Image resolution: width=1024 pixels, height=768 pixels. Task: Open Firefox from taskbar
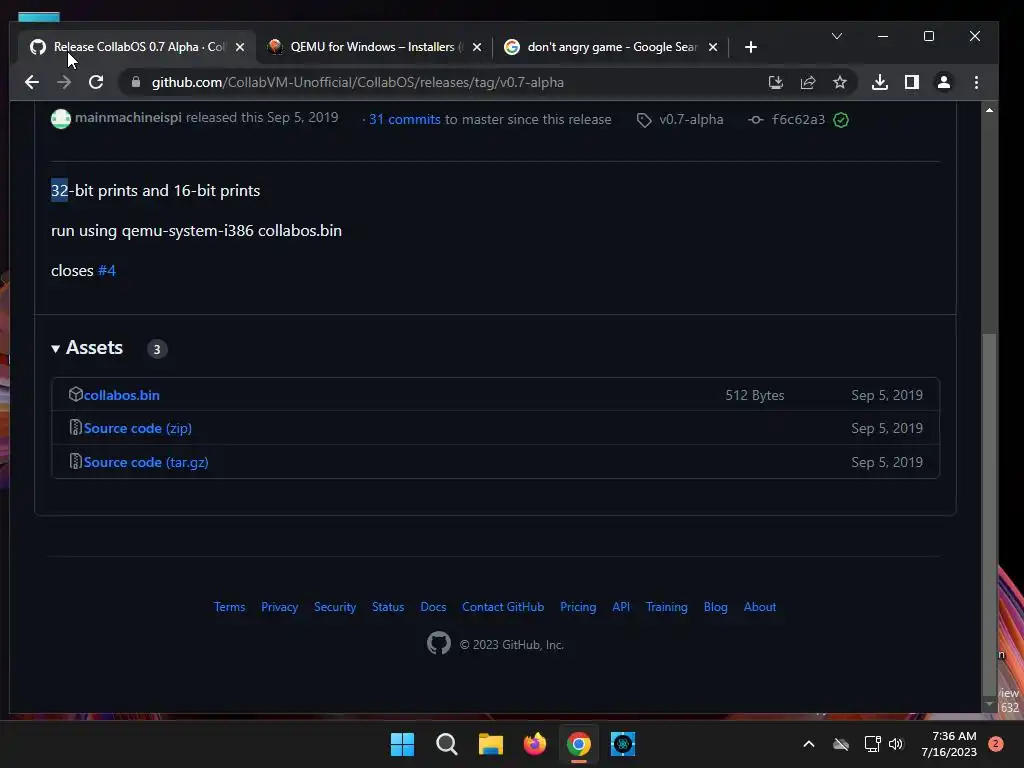pyautogui.click(x=535, y=744)
